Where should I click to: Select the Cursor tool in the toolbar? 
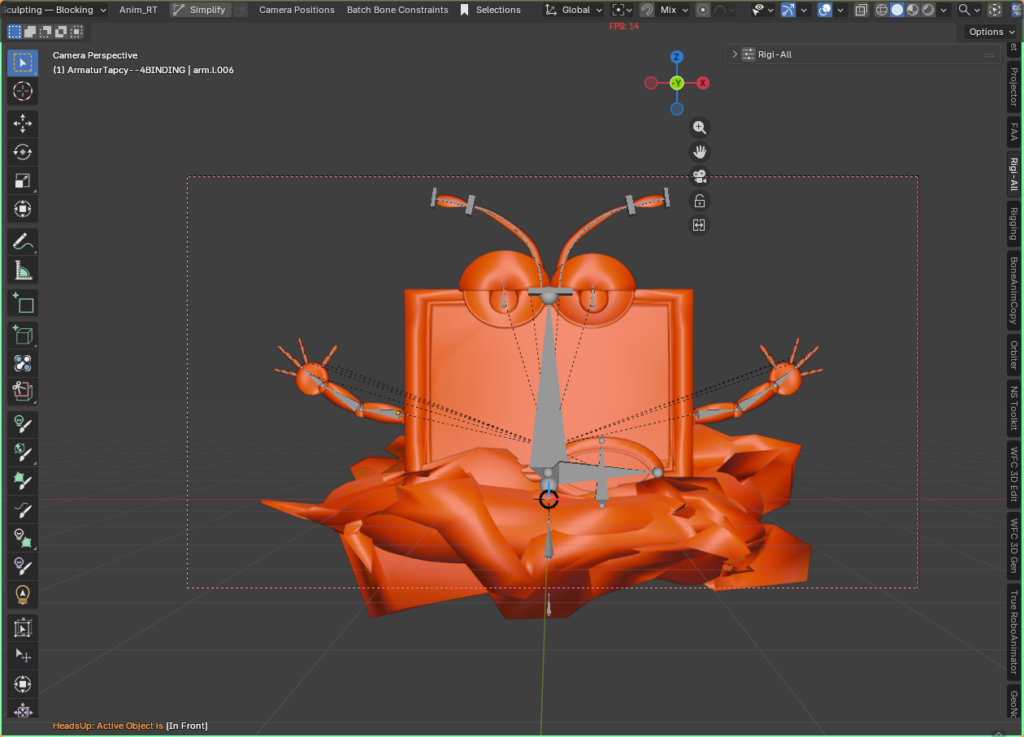pyautogui.click(x=23, y=91)
